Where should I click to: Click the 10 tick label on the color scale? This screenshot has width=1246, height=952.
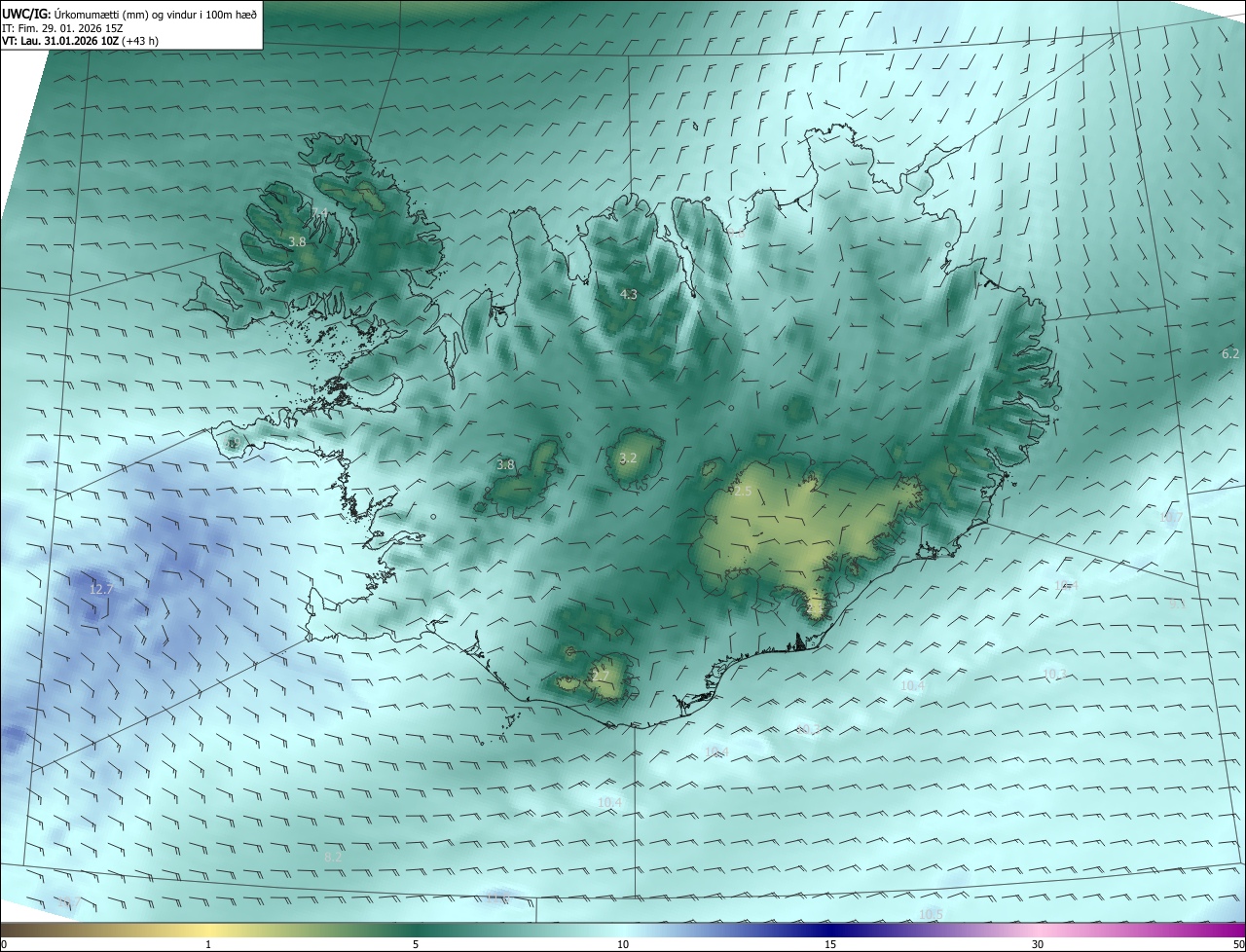pyautogui.click(x=623, y=944)
